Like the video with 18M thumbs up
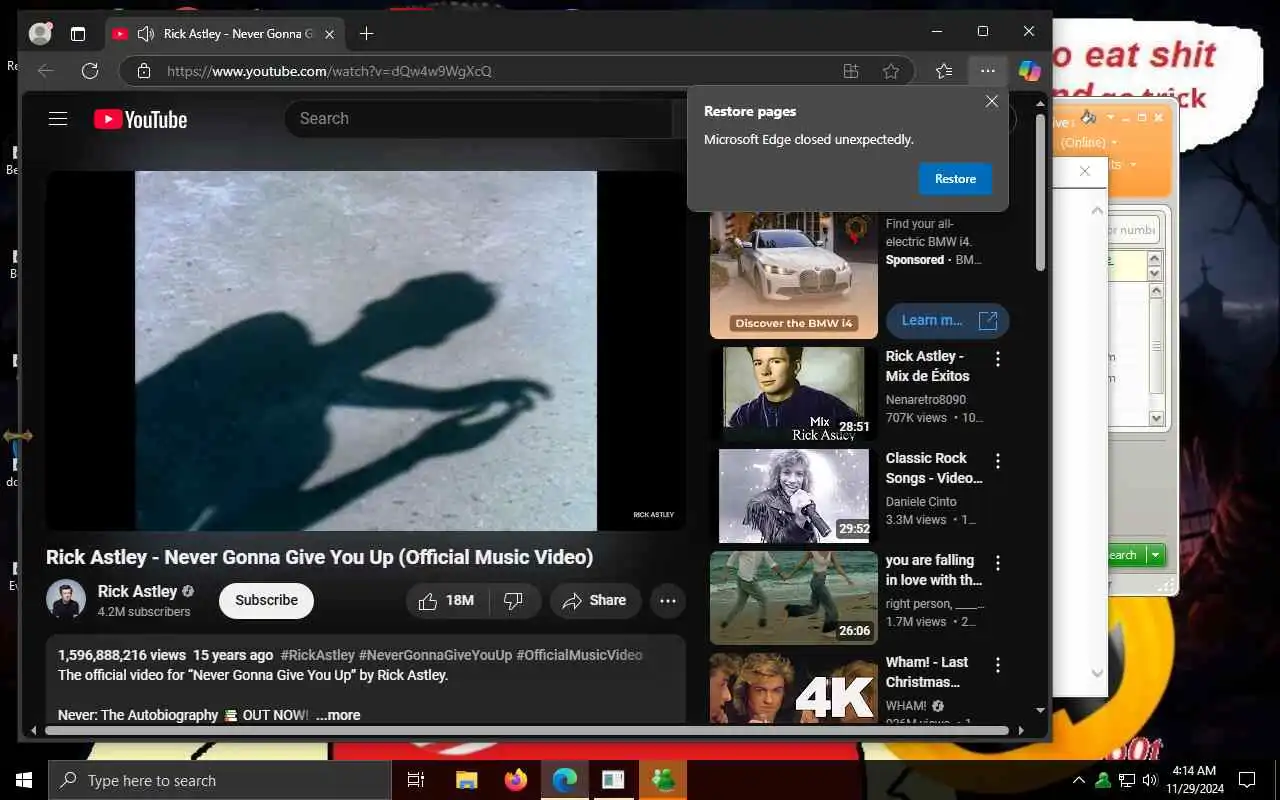1280x800 pixels. 447,601
